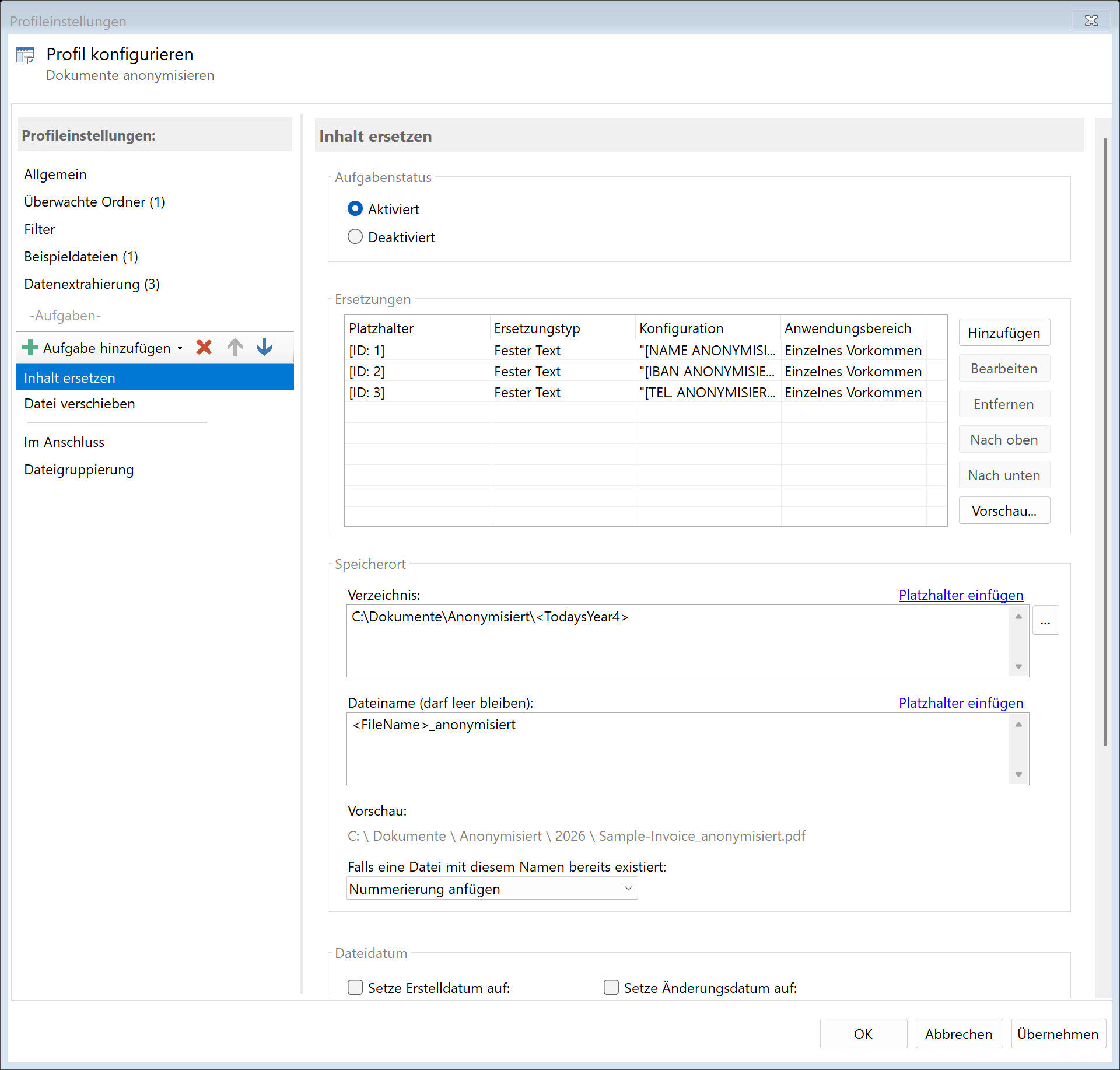Open Überwachte Ordner (1) section
Screen dimensions: 1120x1070
coord(94,202)
